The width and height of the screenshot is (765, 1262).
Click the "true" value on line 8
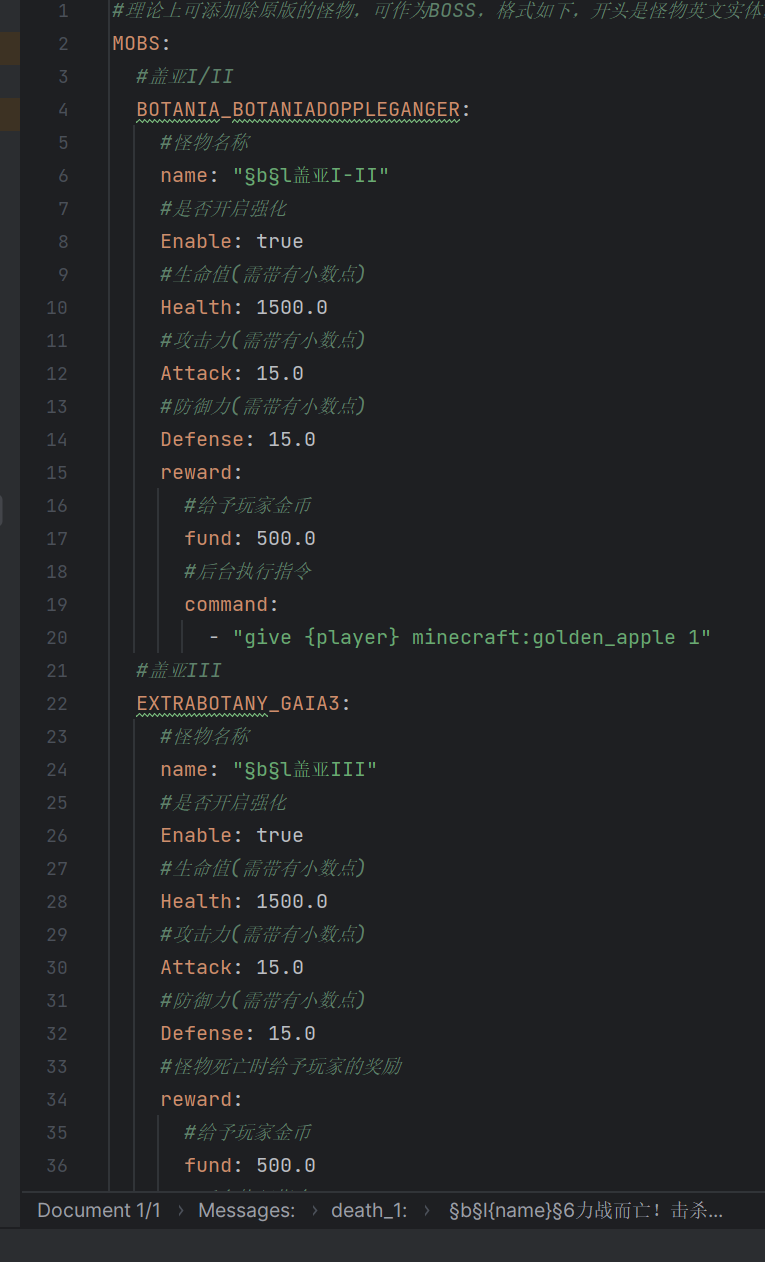(x=279, y=242)
